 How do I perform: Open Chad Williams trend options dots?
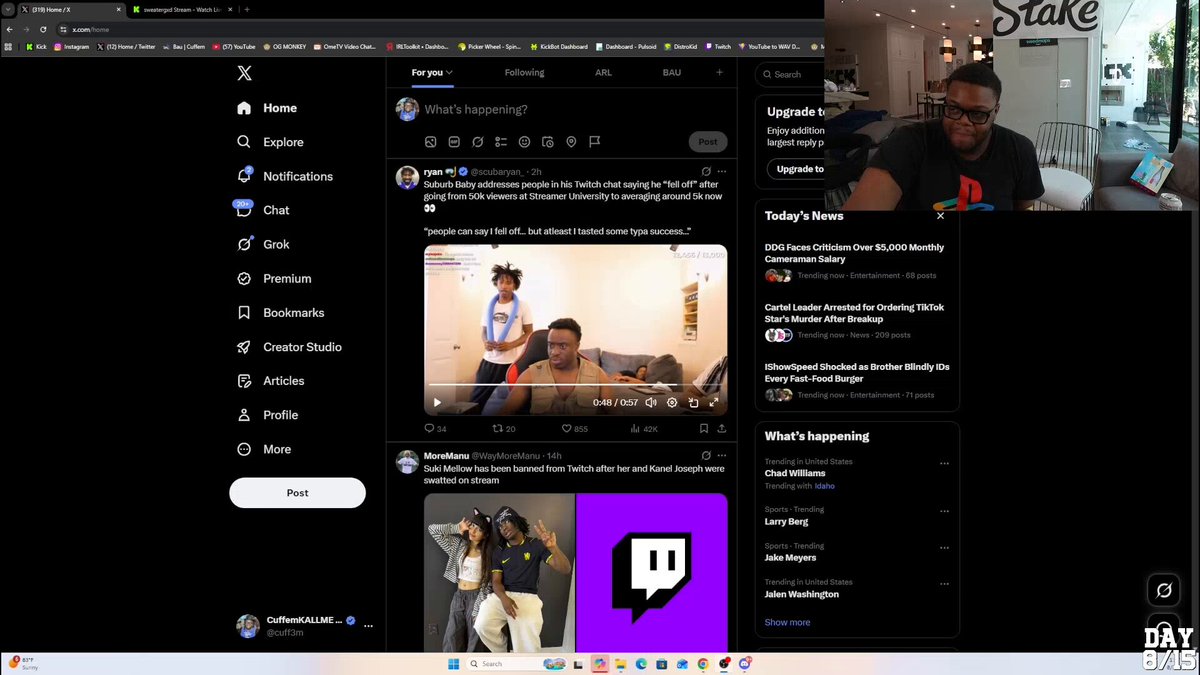pos(944,464)
